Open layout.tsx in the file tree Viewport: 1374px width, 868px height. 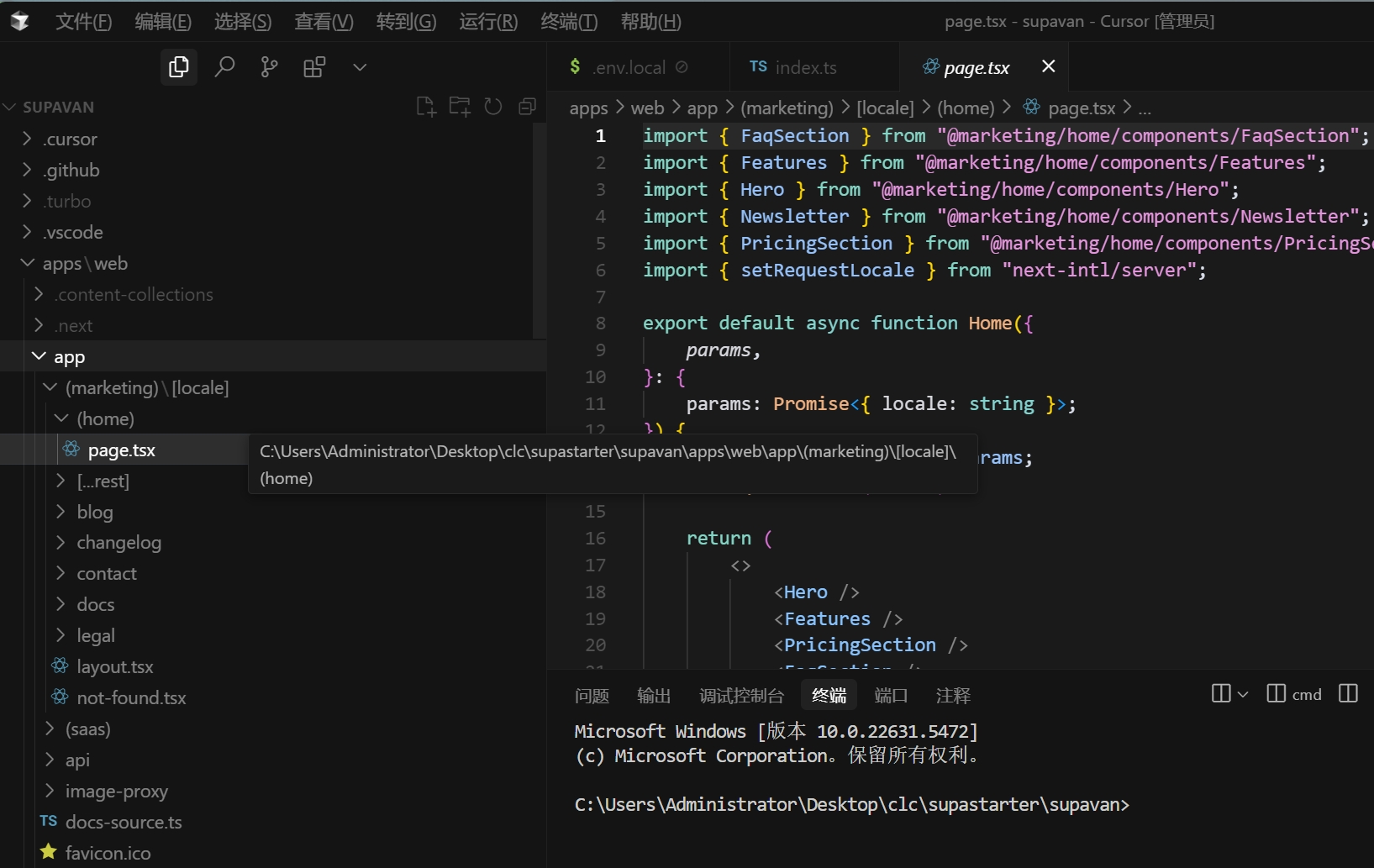pos(114,667)
